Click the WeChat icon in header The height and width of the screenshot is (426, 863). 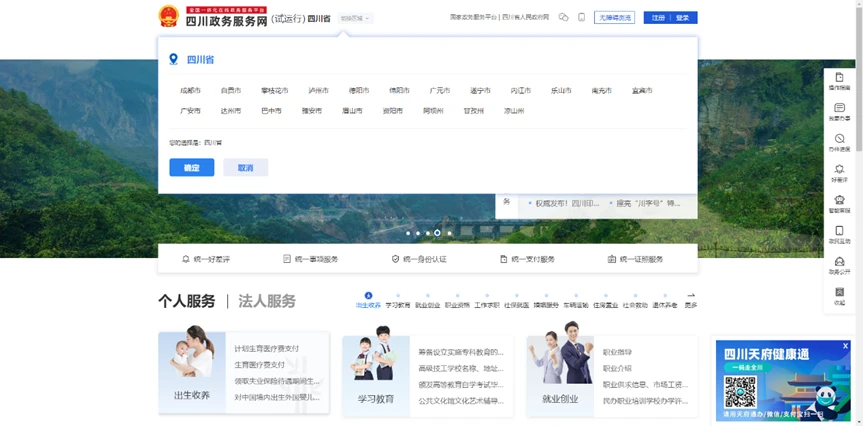(563, 18)
